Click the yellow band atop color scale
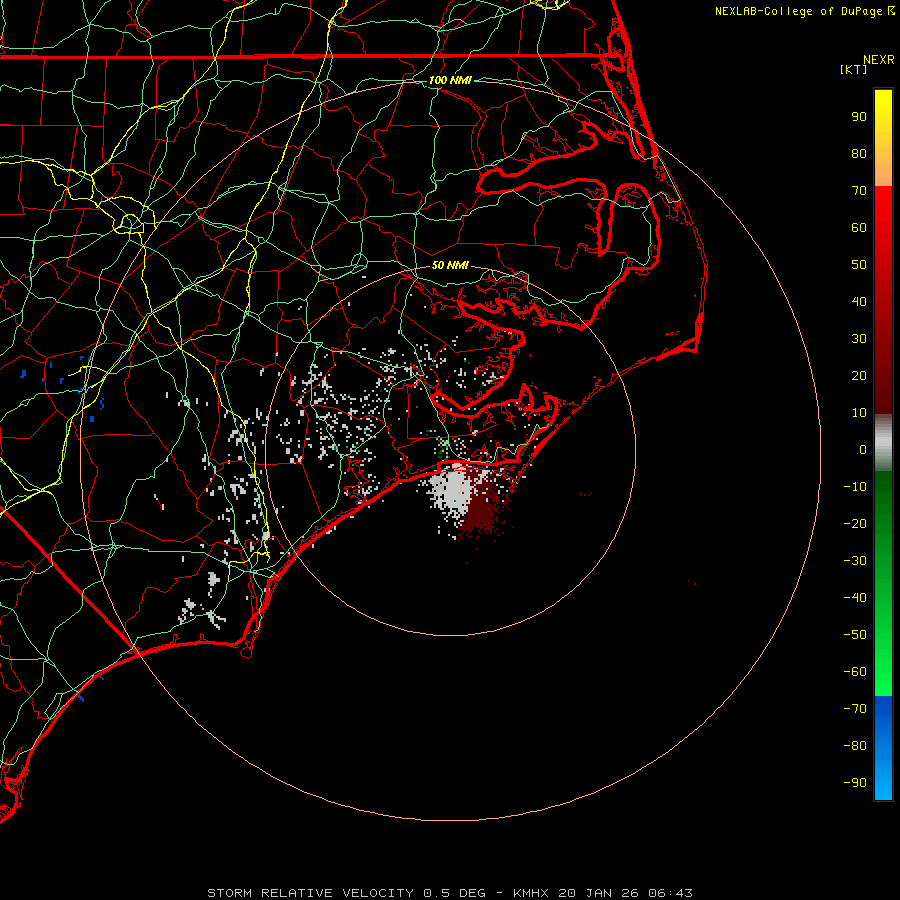900x900 pixels. (883, 138)
